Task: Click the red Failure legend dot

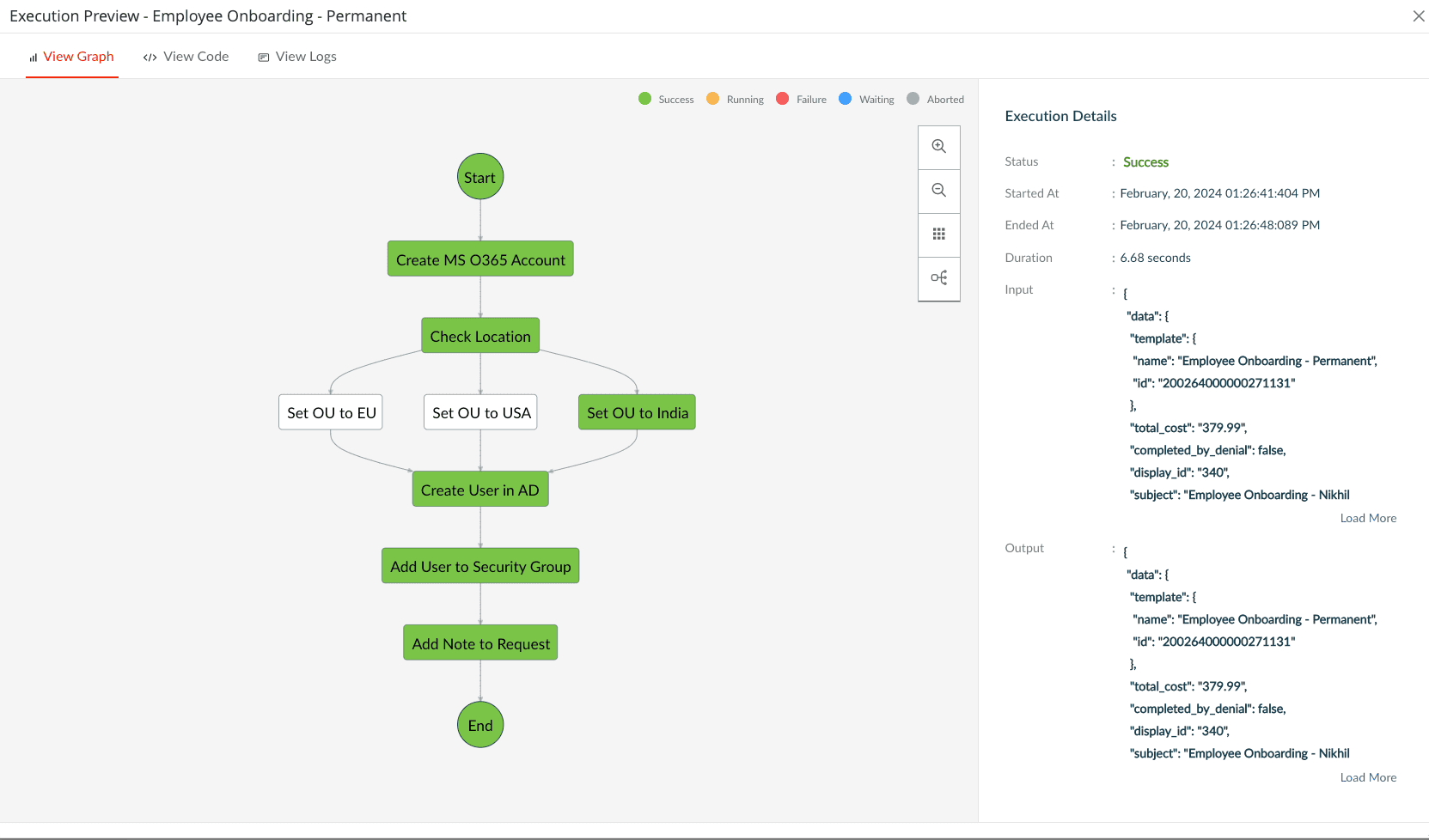Action: [781, 99]
